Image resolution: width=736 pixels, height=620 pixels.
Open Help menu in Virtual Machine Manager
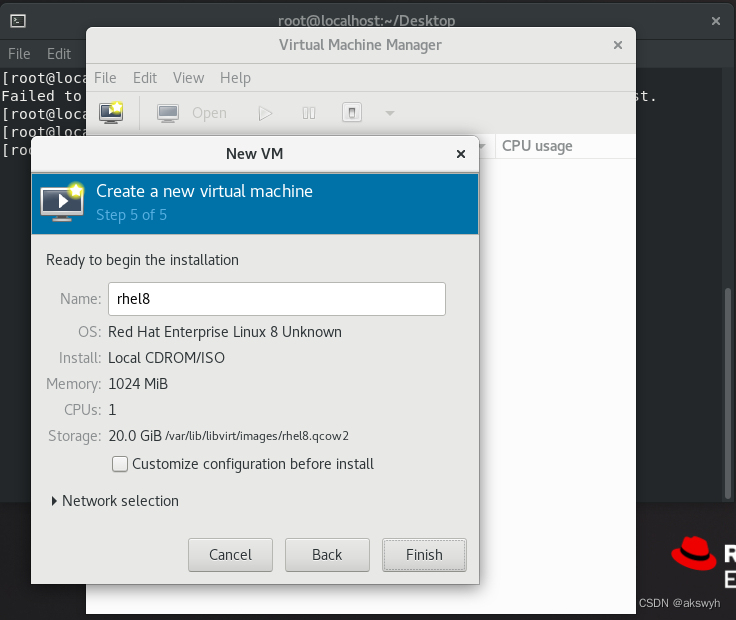click(x=235, y=78)
